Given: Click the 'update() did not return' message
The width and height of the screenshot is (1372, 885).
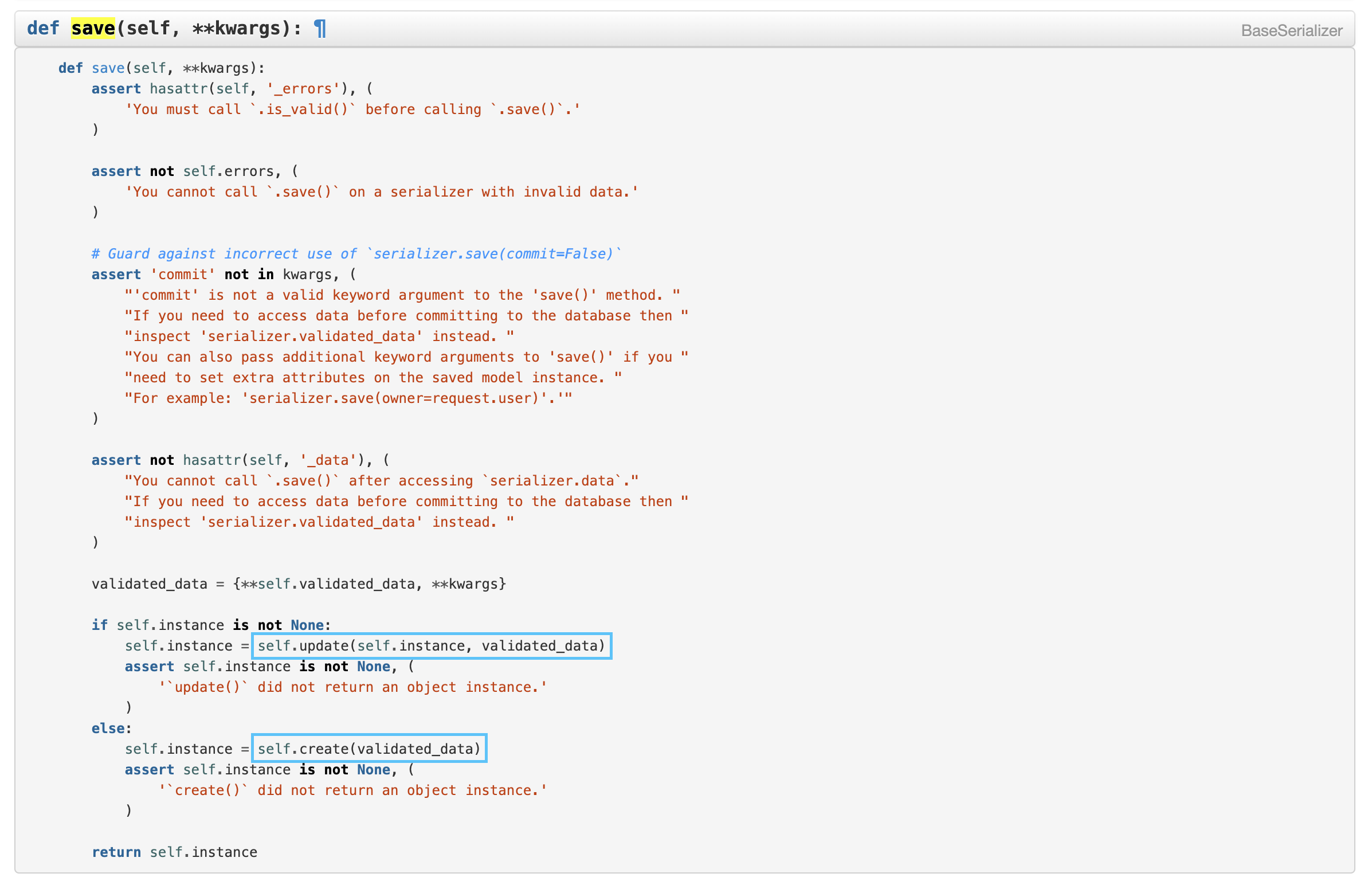Looking at the screenshot, I should pyautogui.click(x=352, y=687).
